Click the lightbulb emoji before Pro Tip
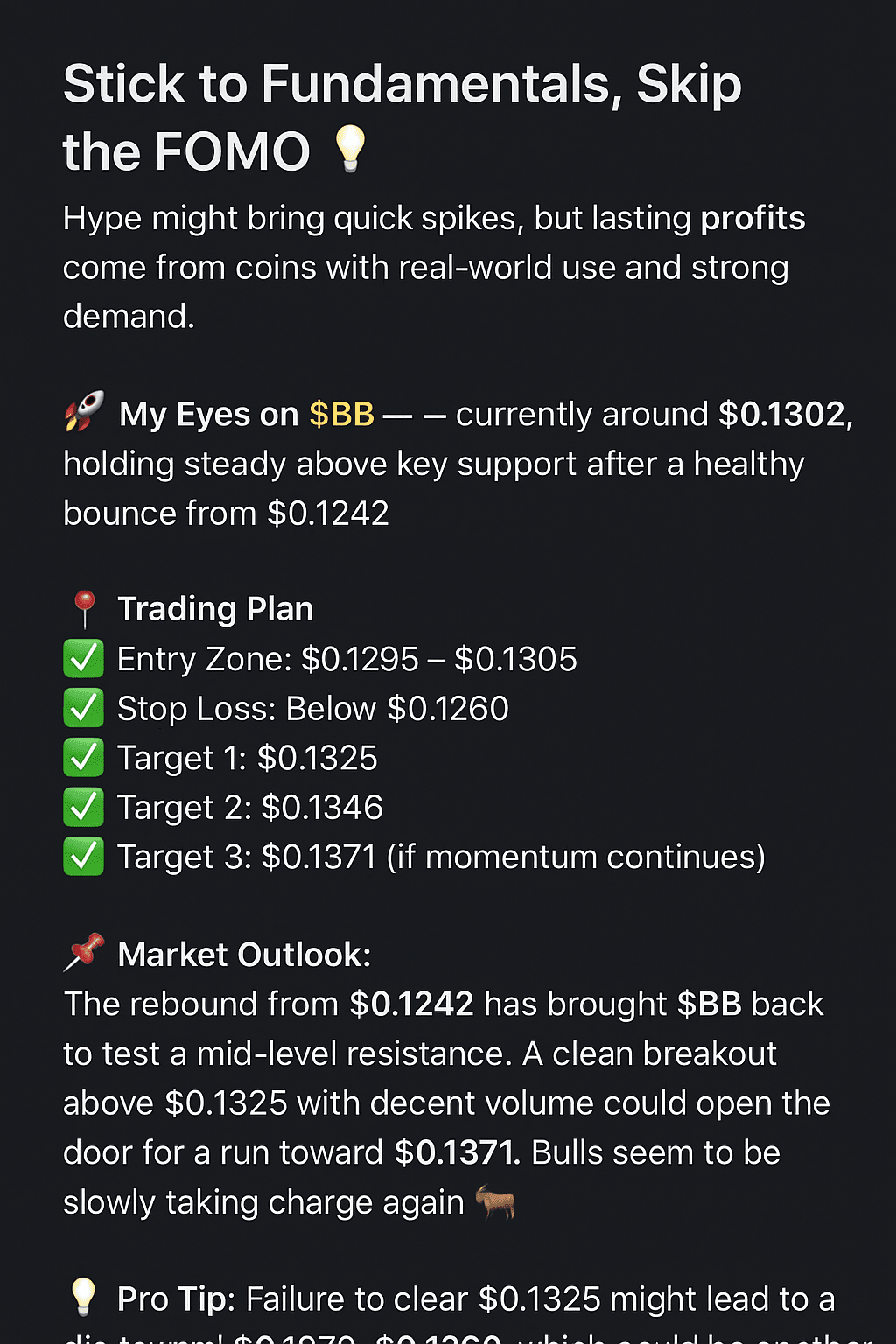This screenshot has height=1344, width=896. [84, 1297]
